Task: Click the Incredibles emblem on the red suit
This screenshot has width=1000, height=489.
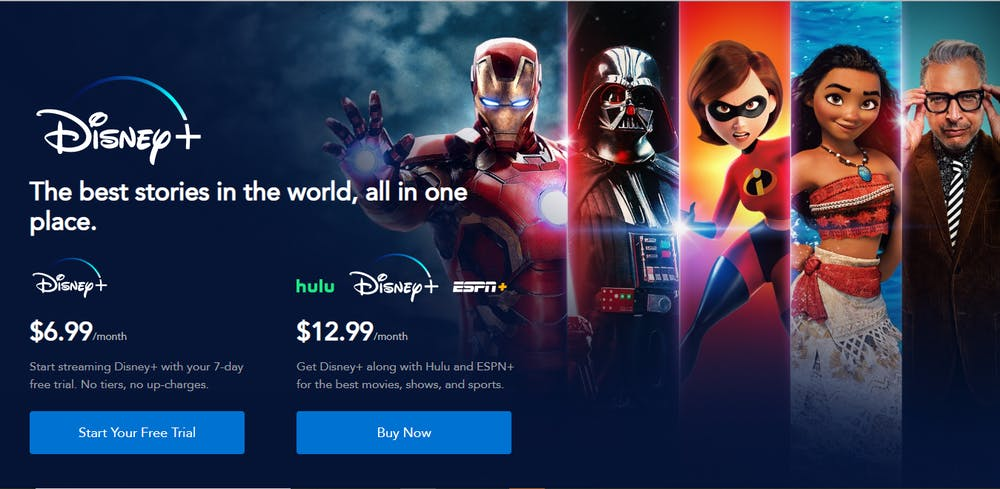Action: pos(758,181)
